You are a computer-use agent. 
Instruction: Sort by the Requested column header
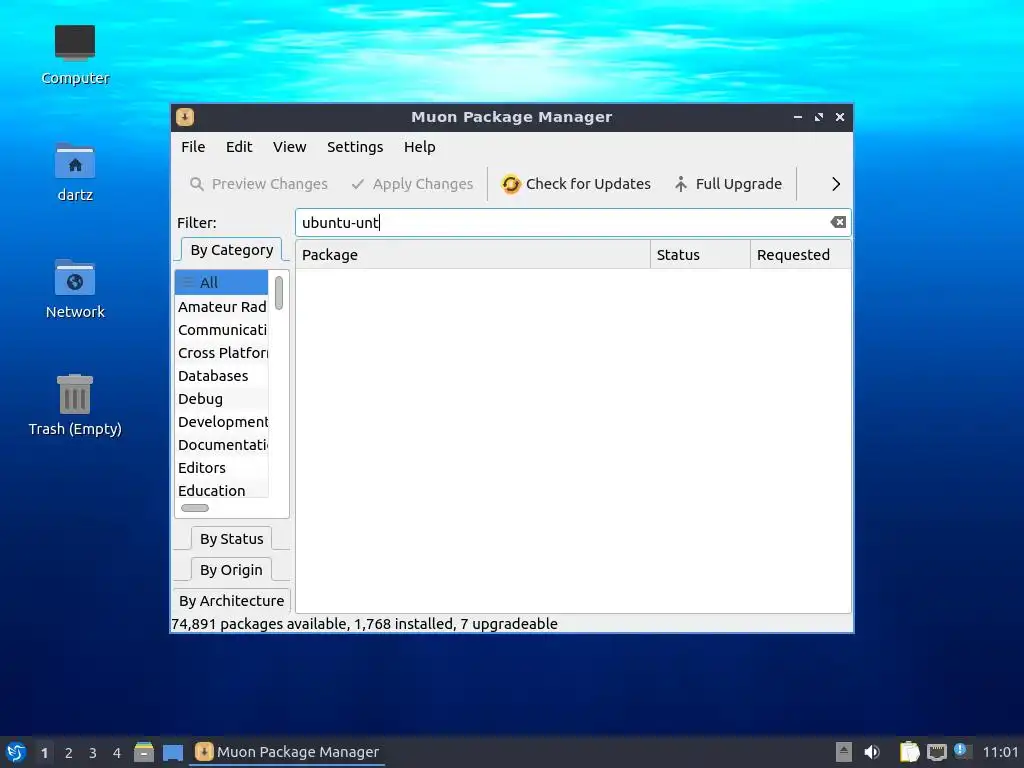coord(801,255)
